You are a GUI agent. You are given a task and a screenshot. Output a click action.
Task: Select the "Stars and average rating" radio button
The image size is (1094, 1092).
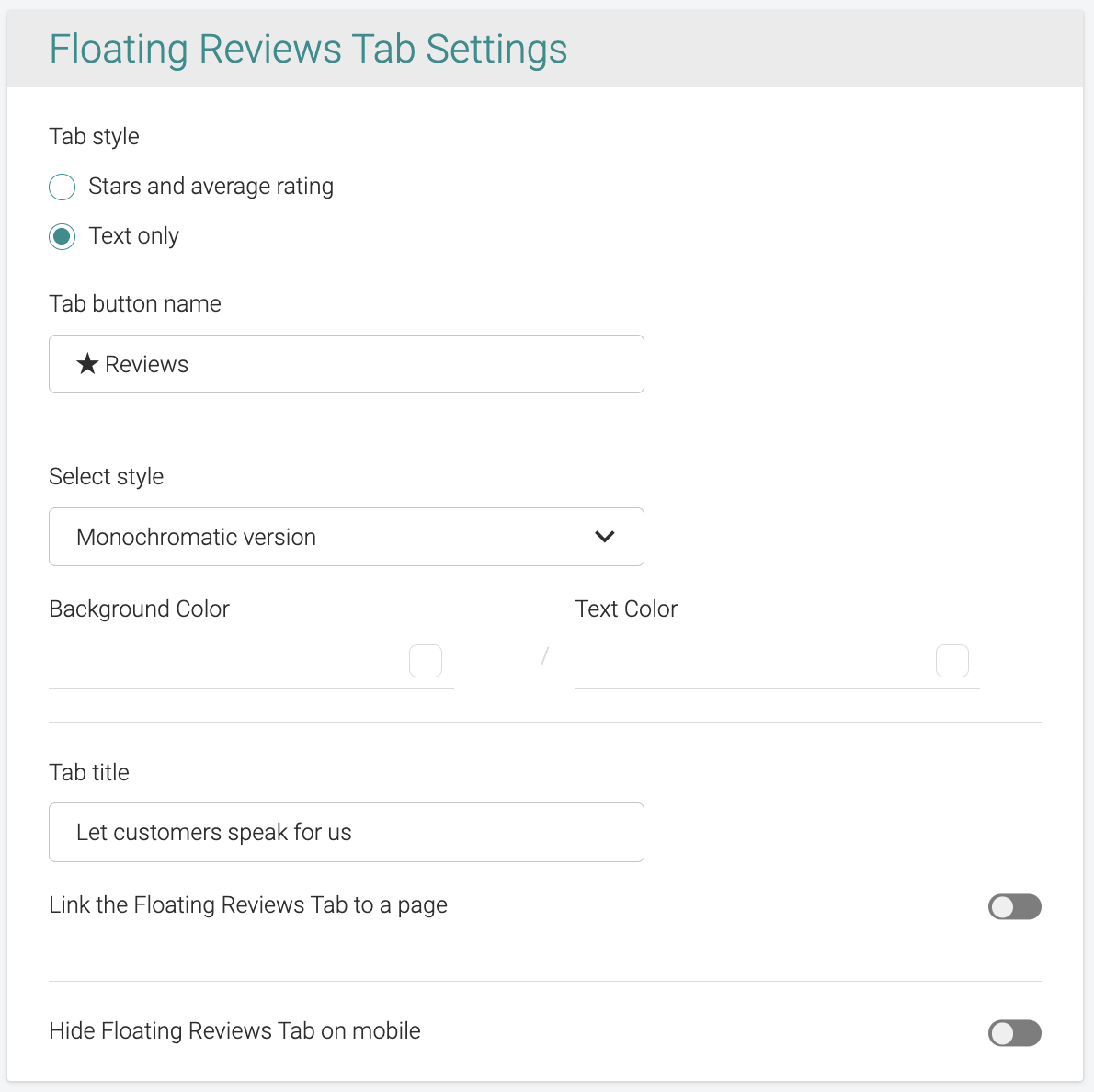pyautogui.click(x=63, y=187)
